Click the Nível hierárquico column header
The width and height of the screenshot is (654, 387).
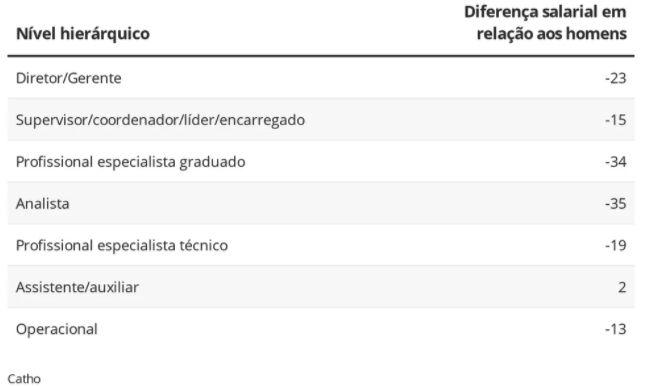[x=83, y=34]
